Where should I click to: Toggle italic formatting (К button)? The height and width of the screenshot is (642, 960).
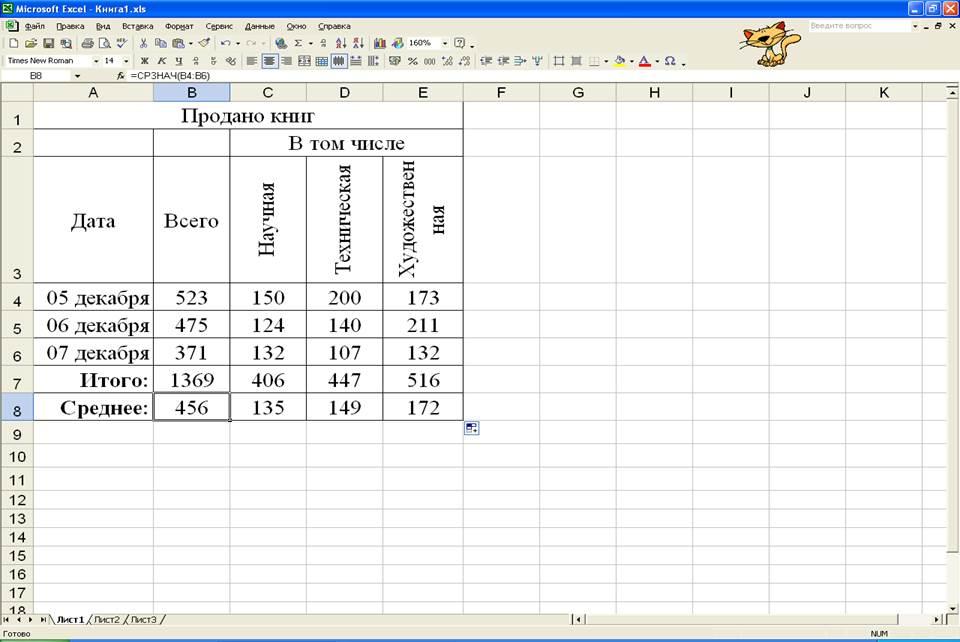[162, 61]
